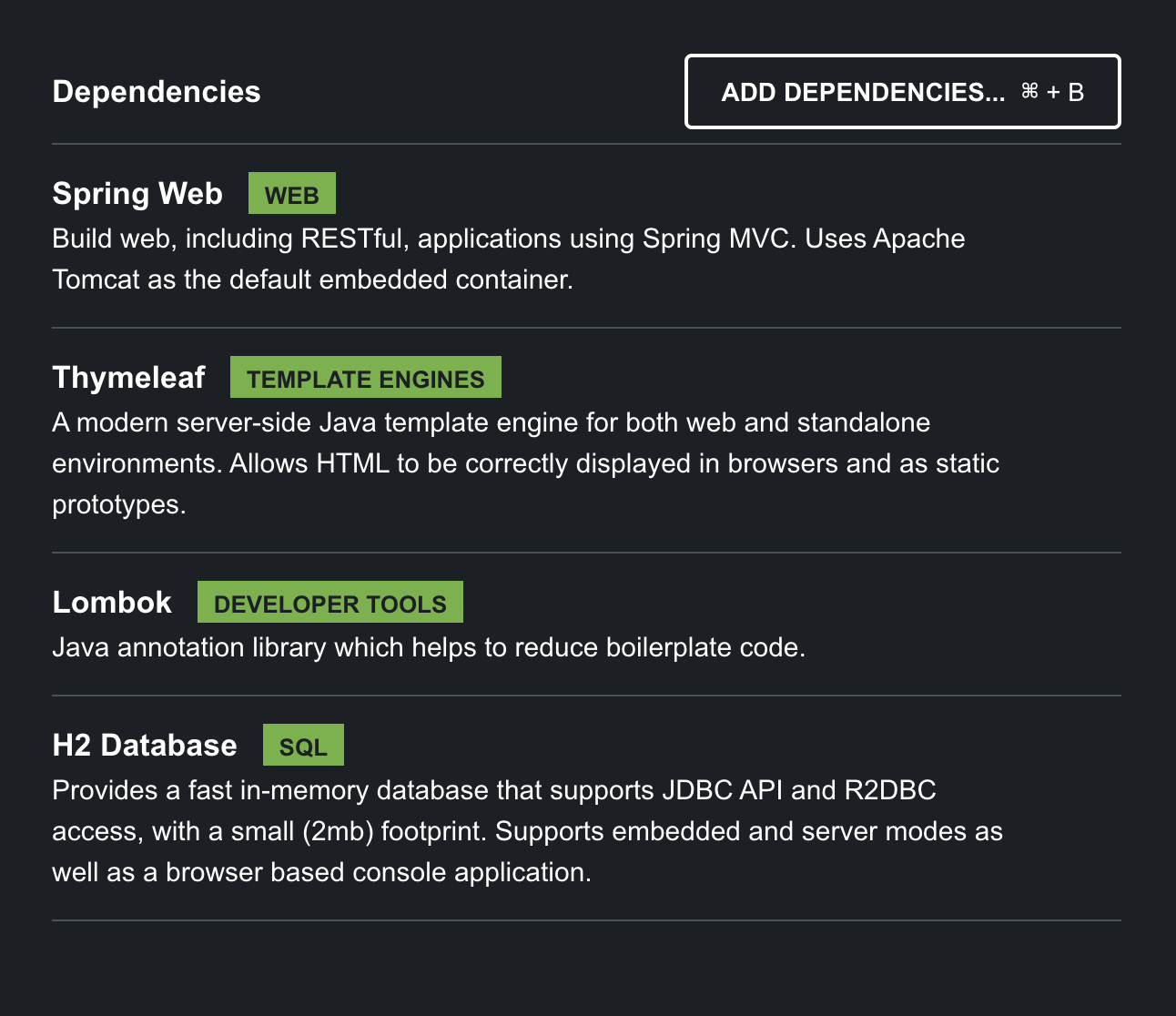Select the H2 Database dependency title
This screenshot has height=1016, width=1176.
(145, 745)
